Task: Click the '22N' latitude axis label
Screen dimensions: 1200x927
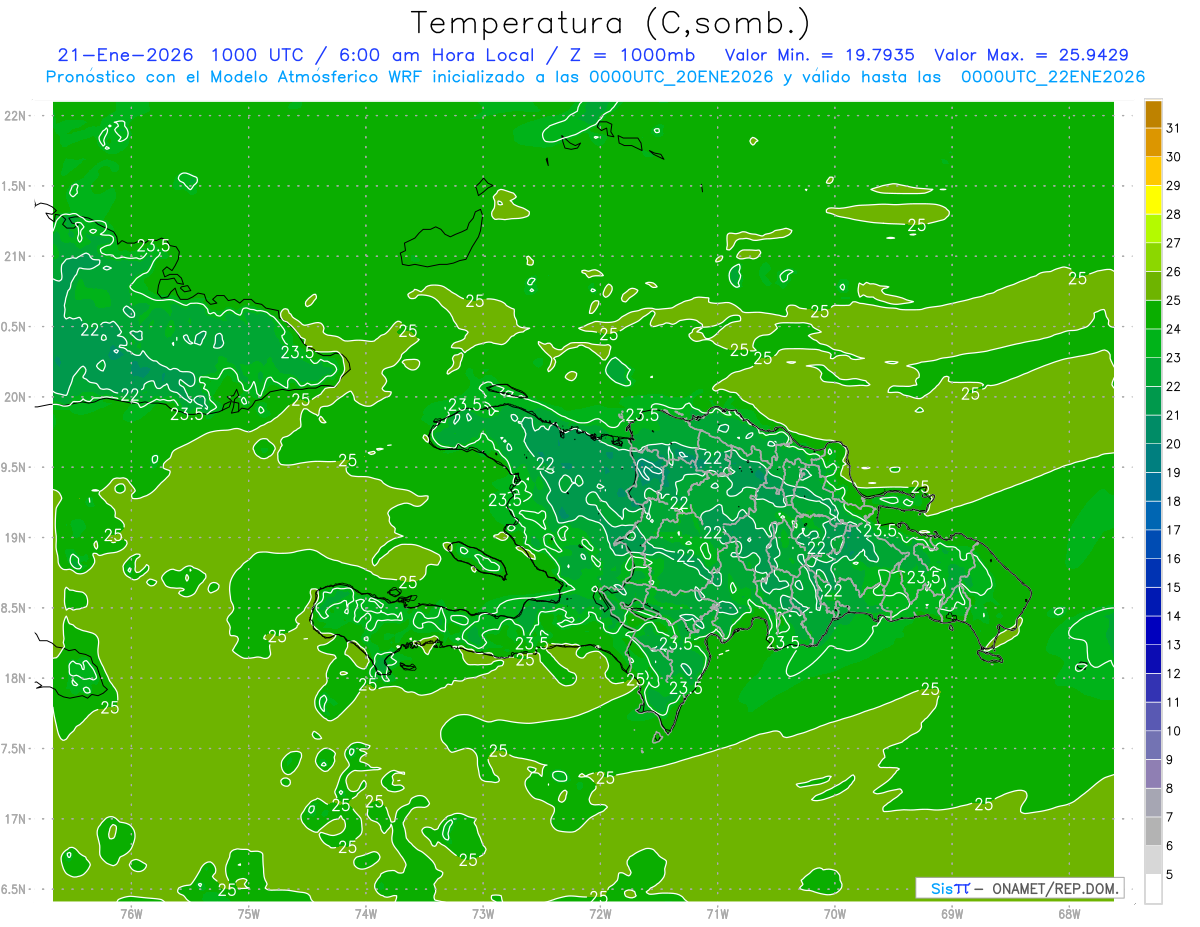Action: pos(15,116)
